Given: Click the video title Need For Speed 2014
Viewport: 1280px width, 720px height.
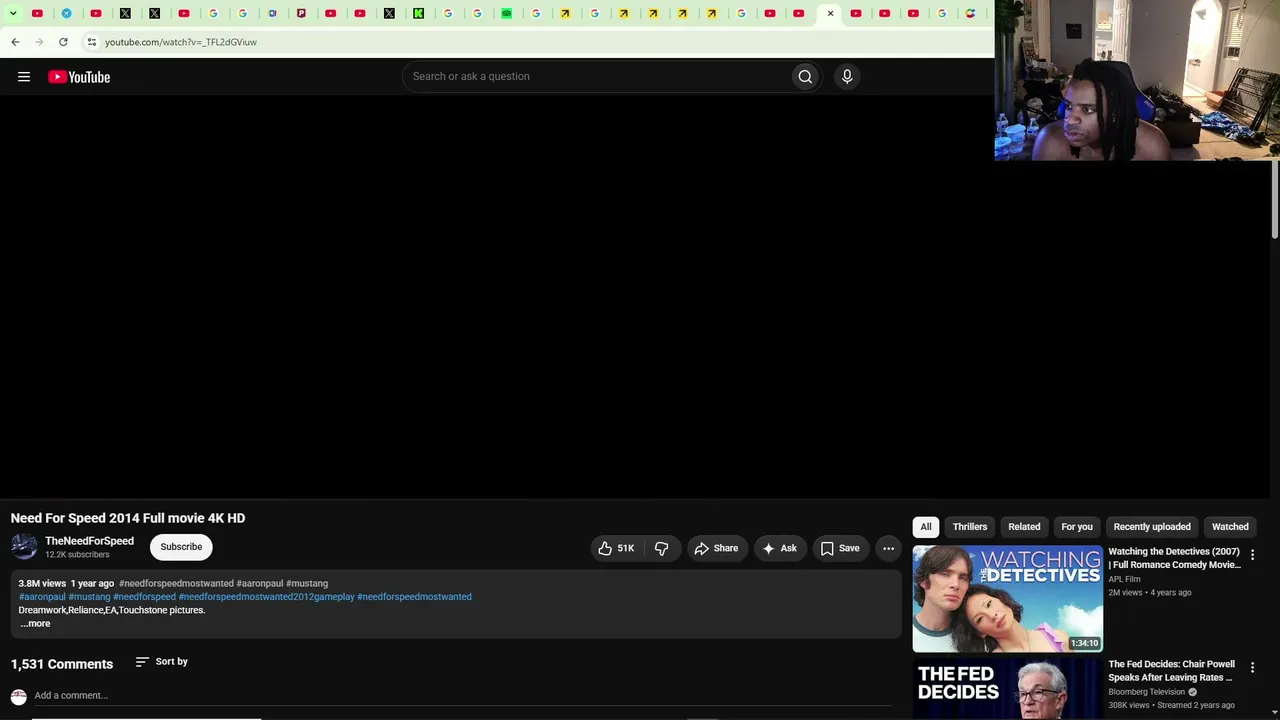Looking at the screenshot, I should 128,518.
